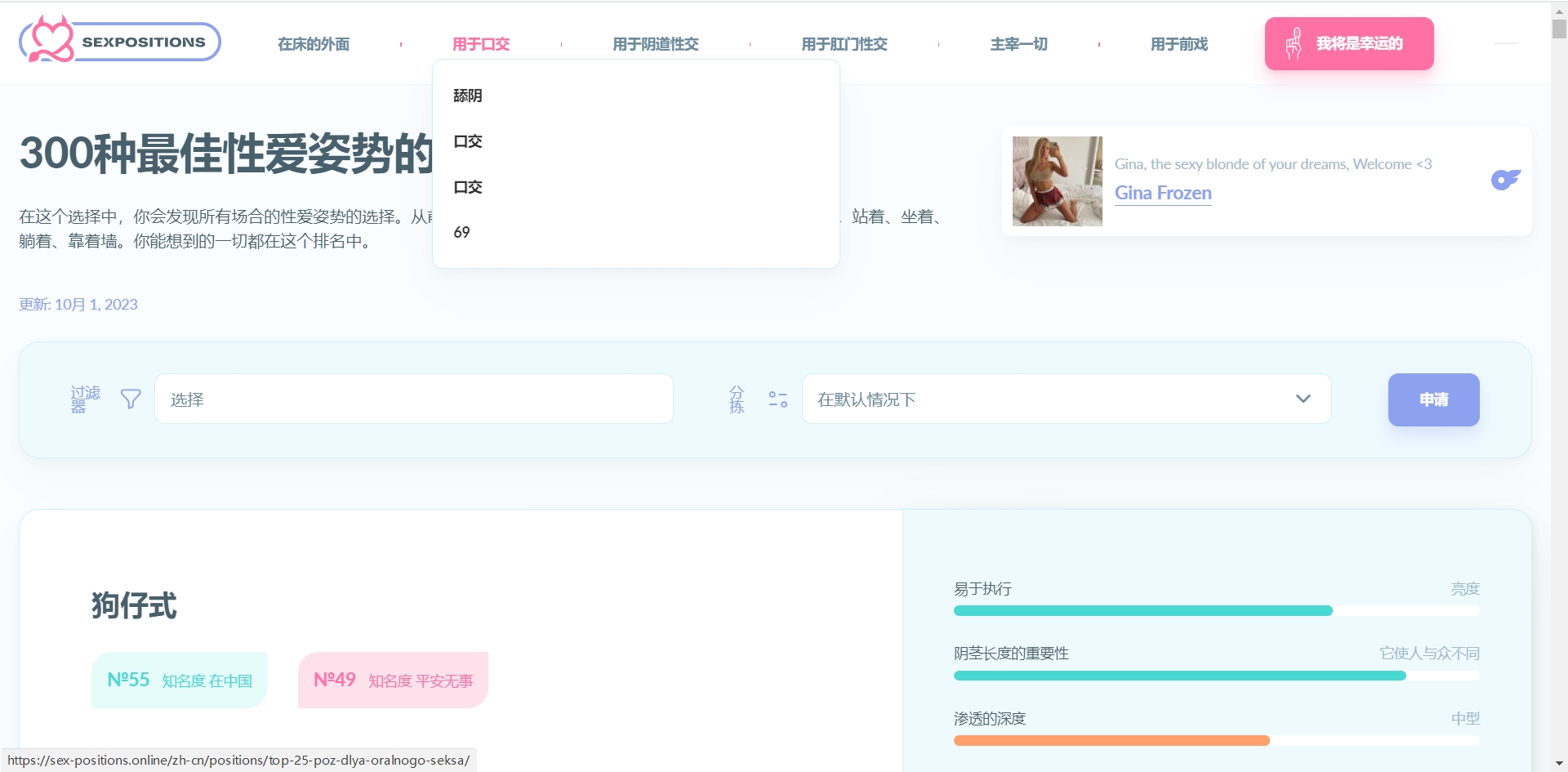Click the funnel filter icon
The image size is (1568, 772).
coord(131,399)
